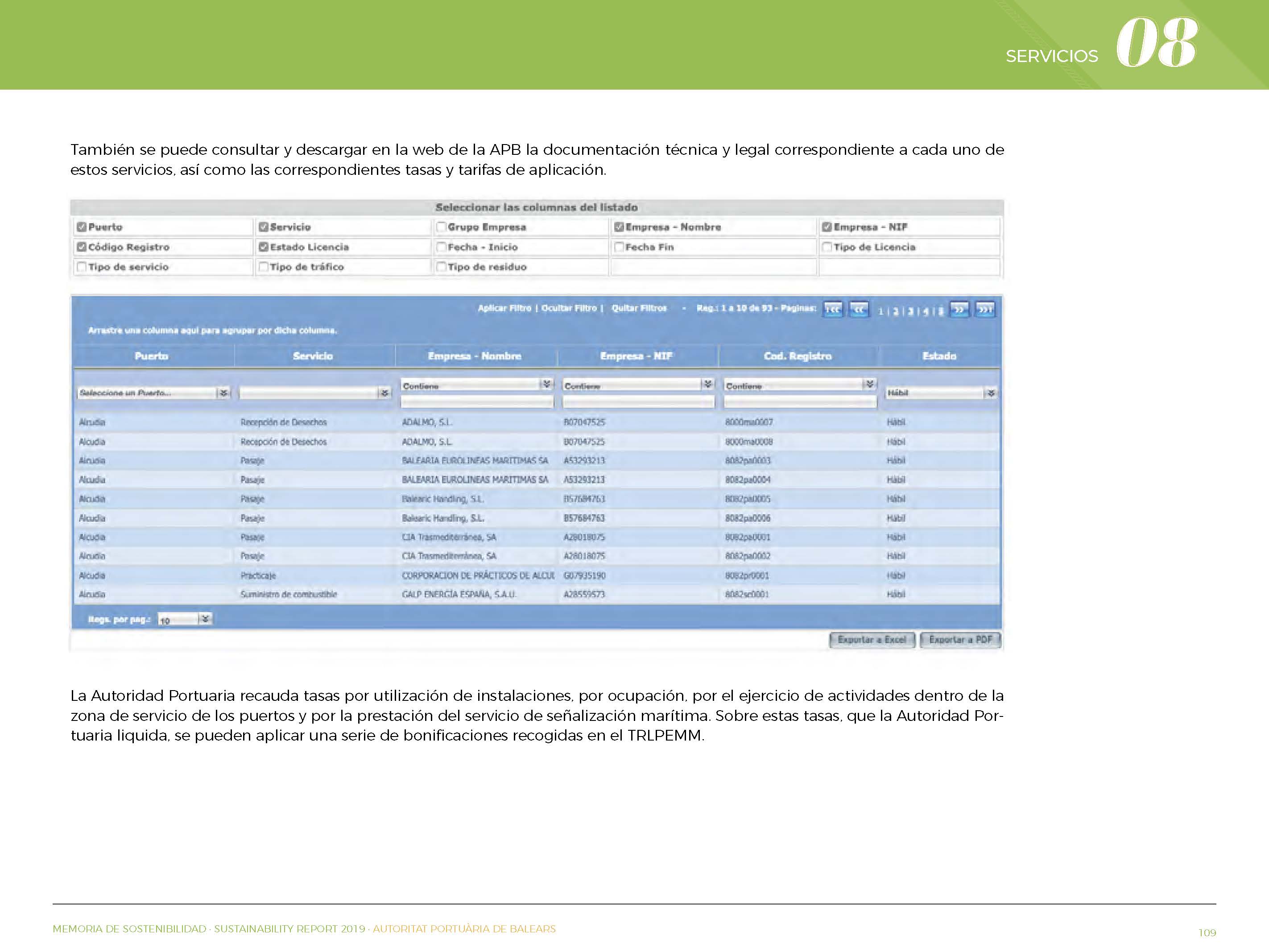Screen dimensions: 1269x952
Task: Click the NIF value G07935190
Action: tap(585, 575)
